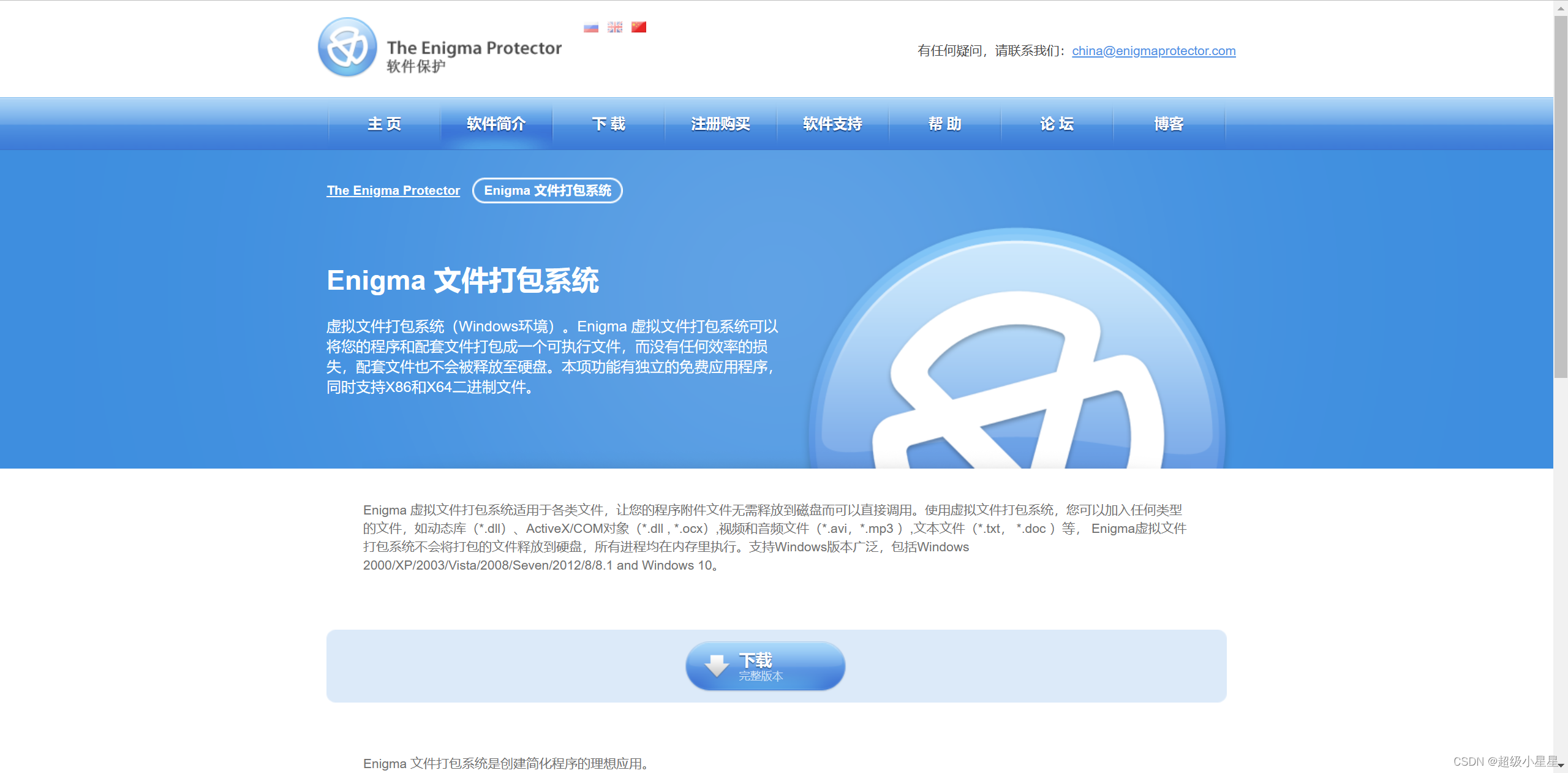This screenshot has width=1568, height=773.
Task: Open the 注册购买 menu item
Action: [720, 124]
